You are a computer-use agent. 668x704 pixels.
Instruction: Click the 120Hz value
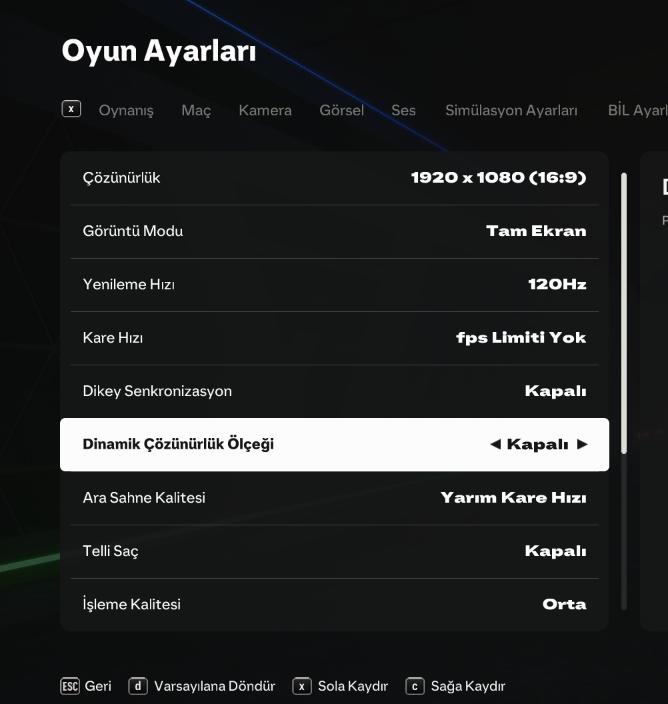[557, 284]
